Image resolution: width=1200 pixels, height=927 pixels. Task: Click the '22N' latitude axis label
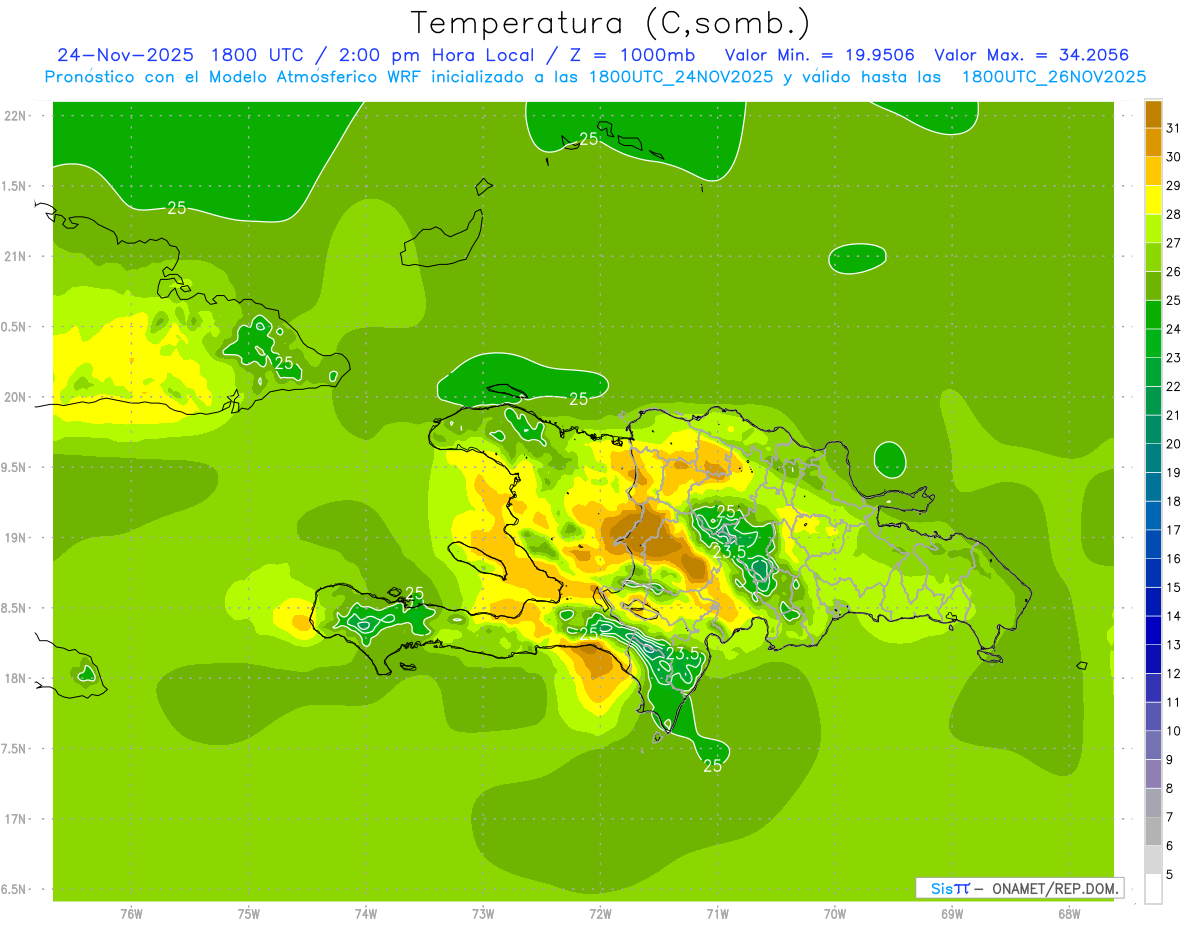click(x=16, y=116)
